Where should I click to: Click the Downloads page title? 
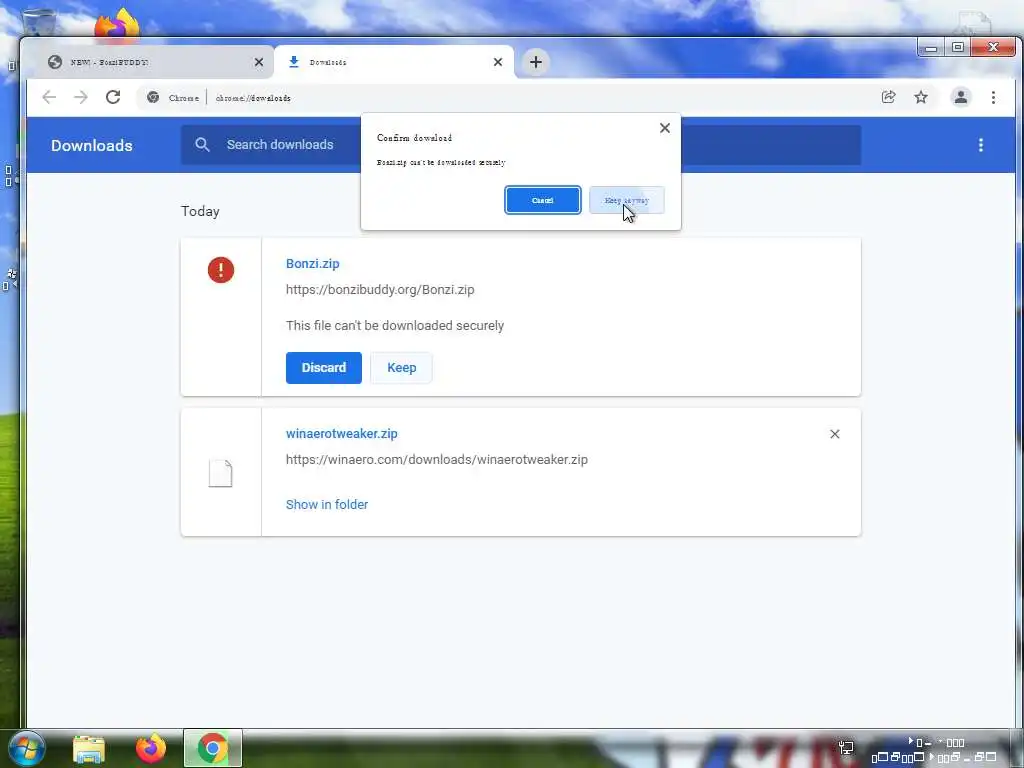pyautogui.click(x=91, y=145)
